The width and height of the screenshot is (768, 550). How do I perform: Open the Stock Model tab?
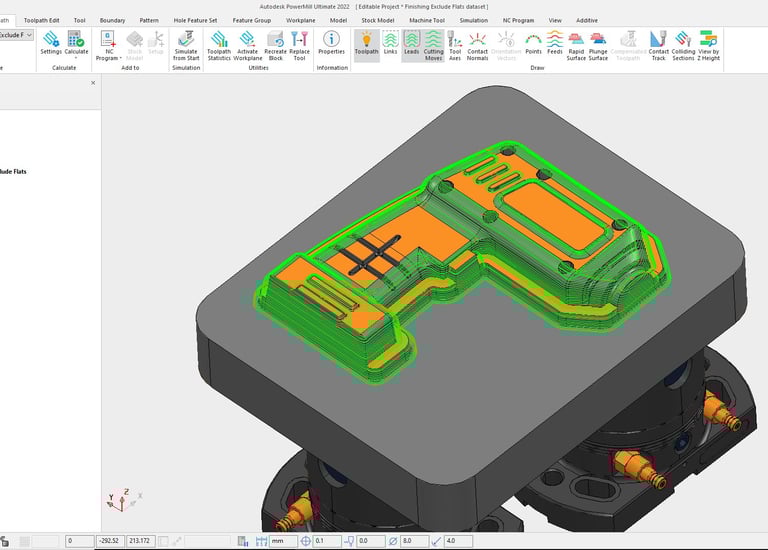coord(378,21)
